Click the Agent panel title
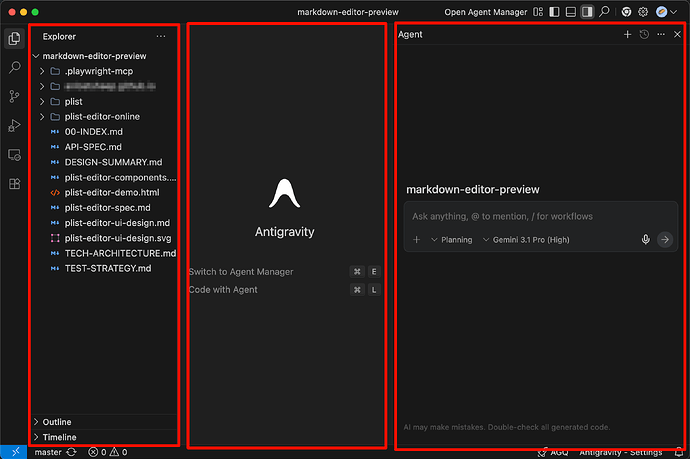This screenshot has height=459, width=690. click(x=410, y=34)
